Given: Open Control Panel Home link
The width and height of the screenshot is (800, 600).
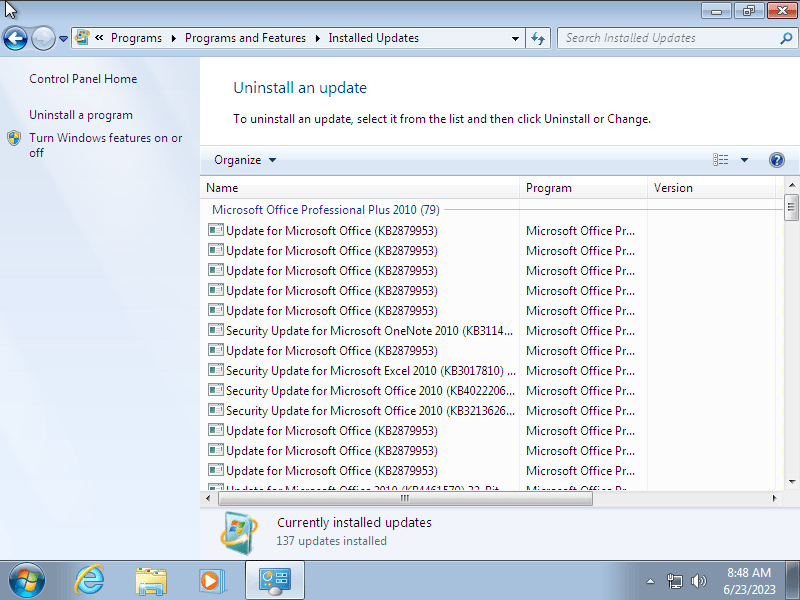Looking at the screenshot, I should coord(83,79).
